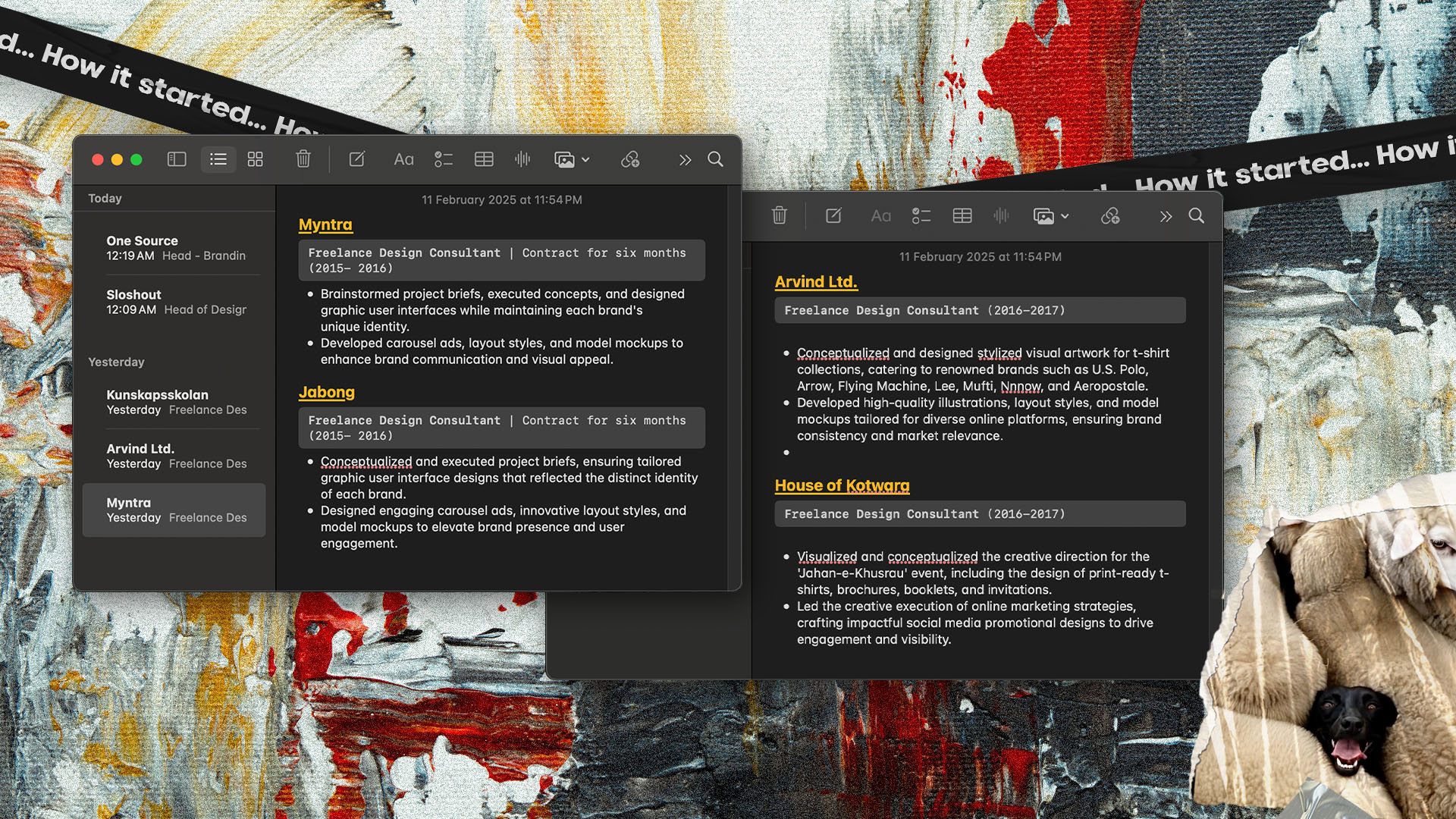
Task: Click the front note's date stamp
Action: coord(502,199)
